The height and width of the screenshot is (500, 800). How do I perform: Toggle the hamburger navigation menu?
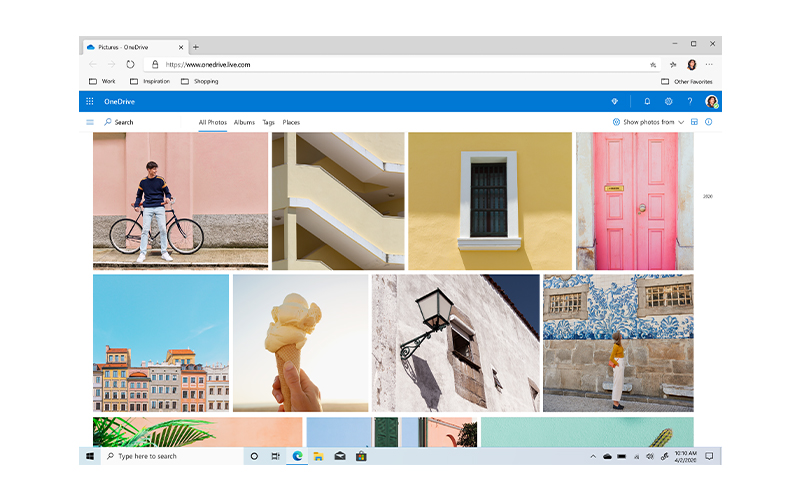[90, 122]
